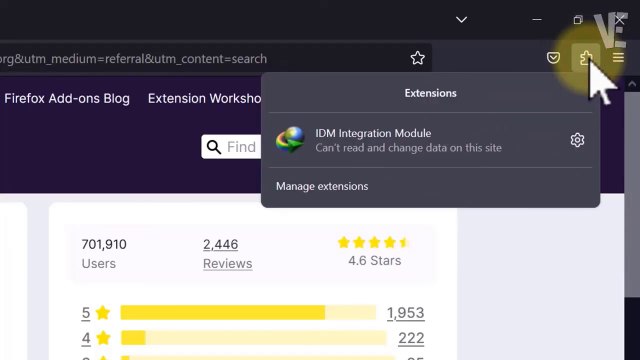The width and height of the screenshot is (640, 360).
Task: Open the Firefox Add-ons Blog link
Action: pos(67,98)
